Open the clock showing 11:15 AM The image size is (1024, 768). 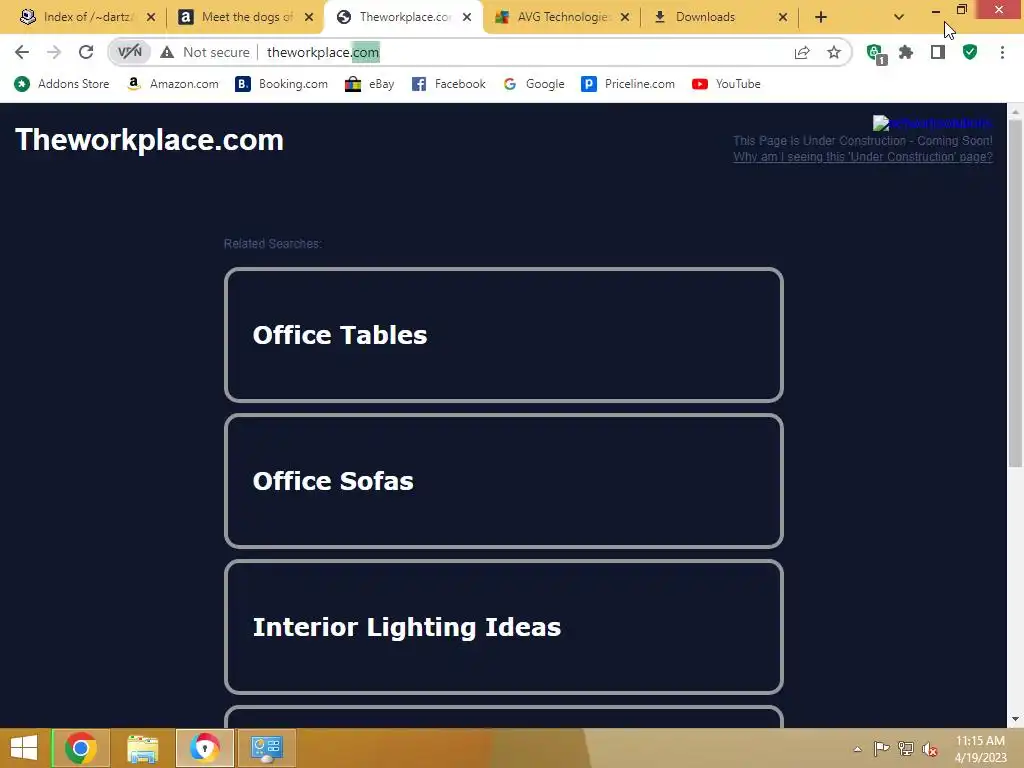coord(980,749)
